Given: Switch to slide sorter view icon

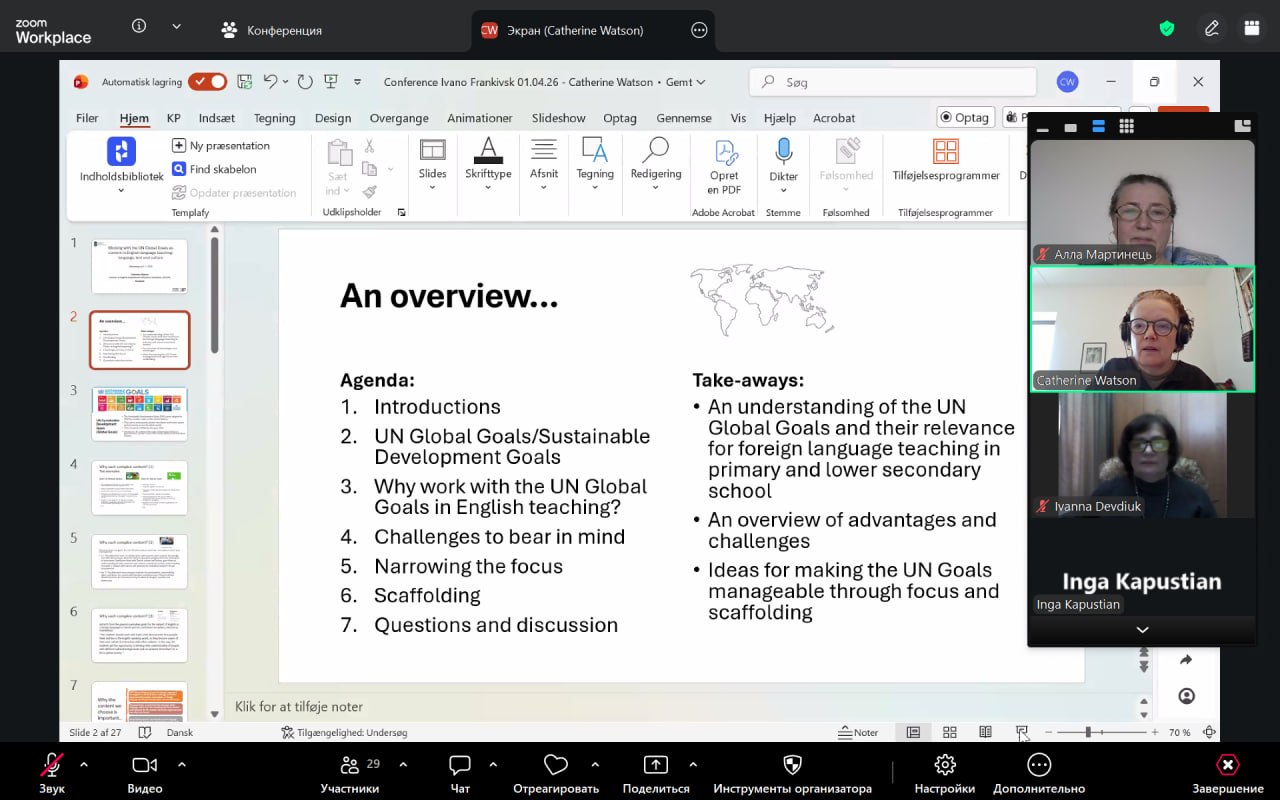Looking at the screenshot, I should [x=950, y=732].
